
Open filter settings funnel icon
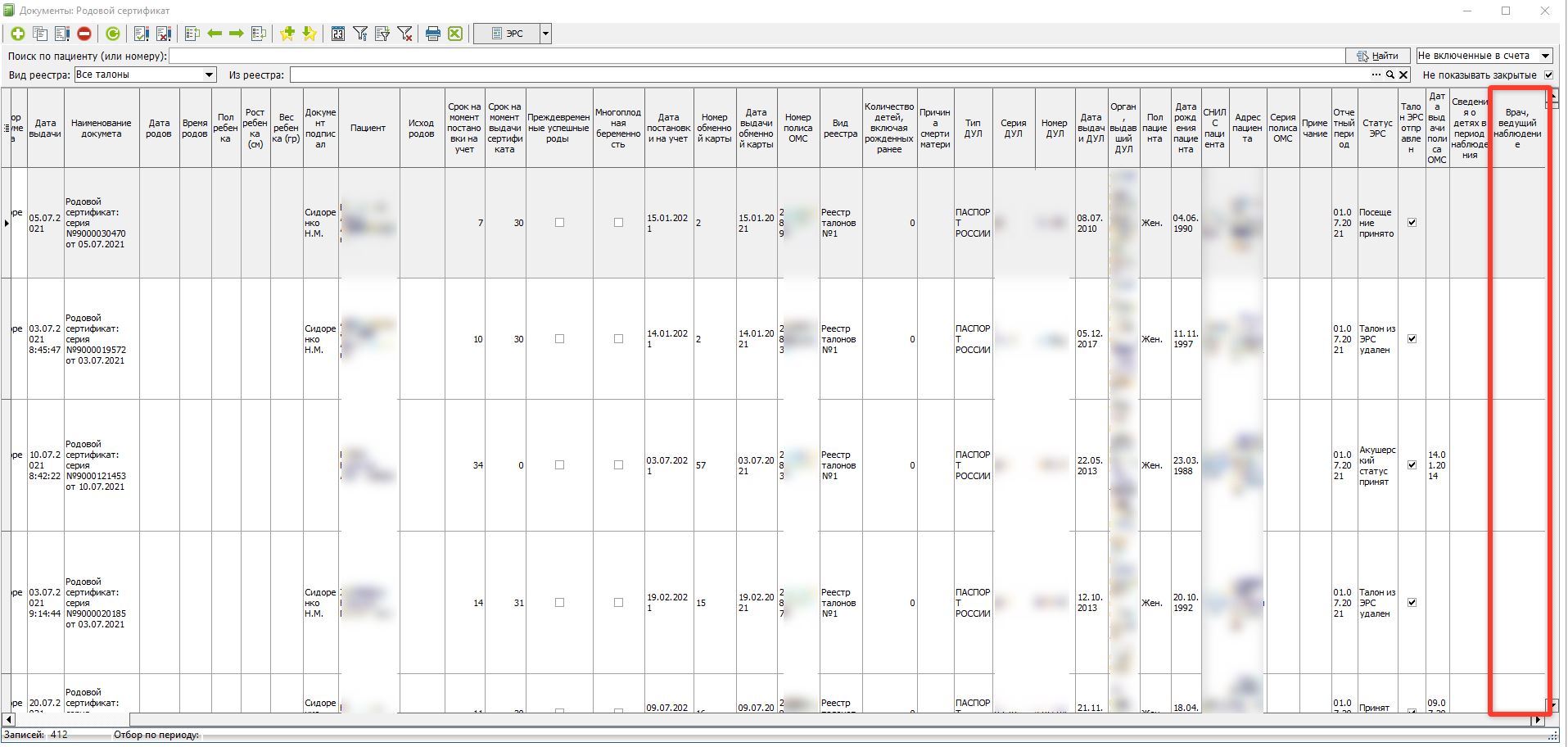point(360,34)
